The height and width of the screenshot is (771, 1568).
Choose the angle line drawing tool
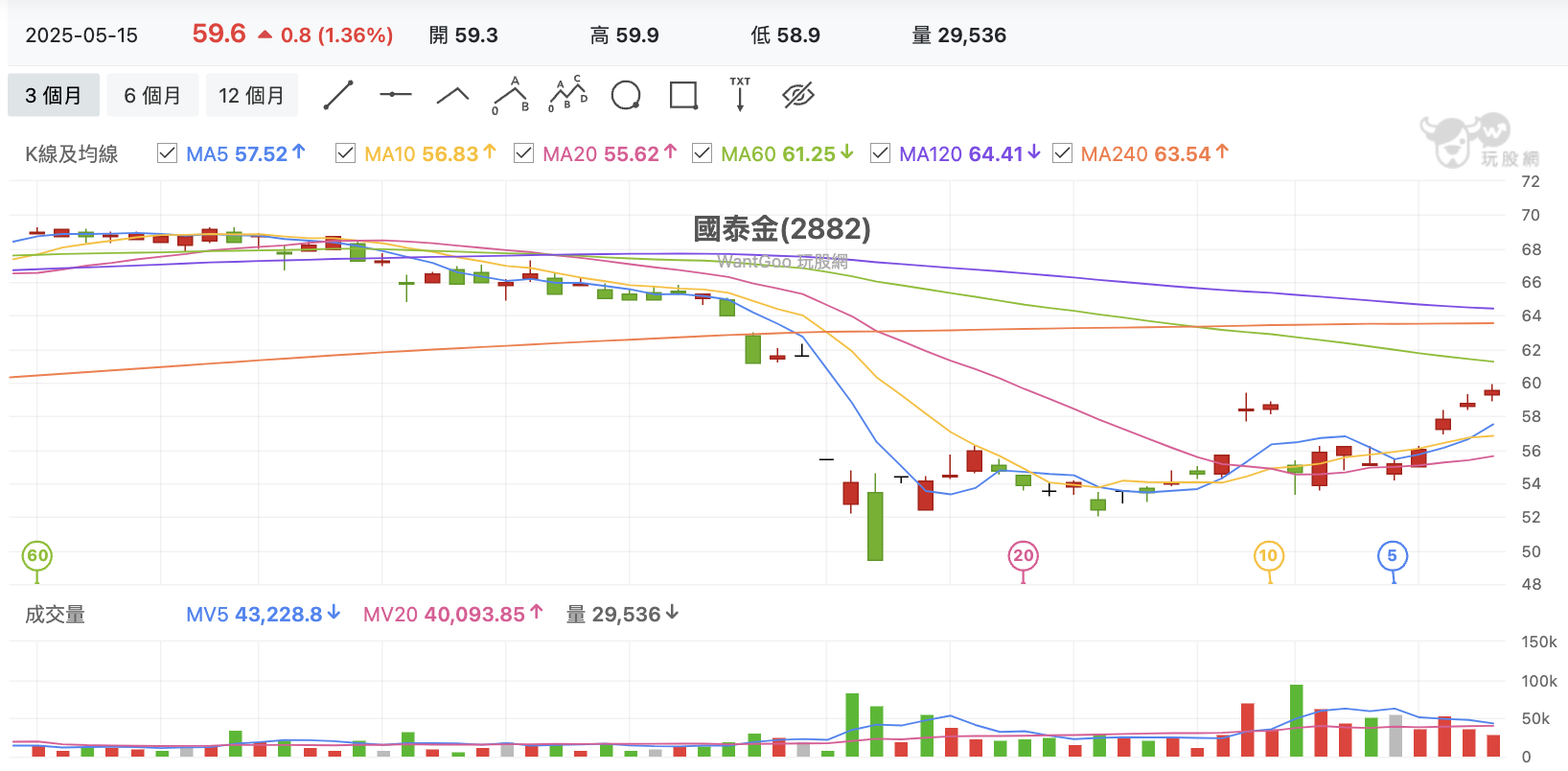(452, 95)
